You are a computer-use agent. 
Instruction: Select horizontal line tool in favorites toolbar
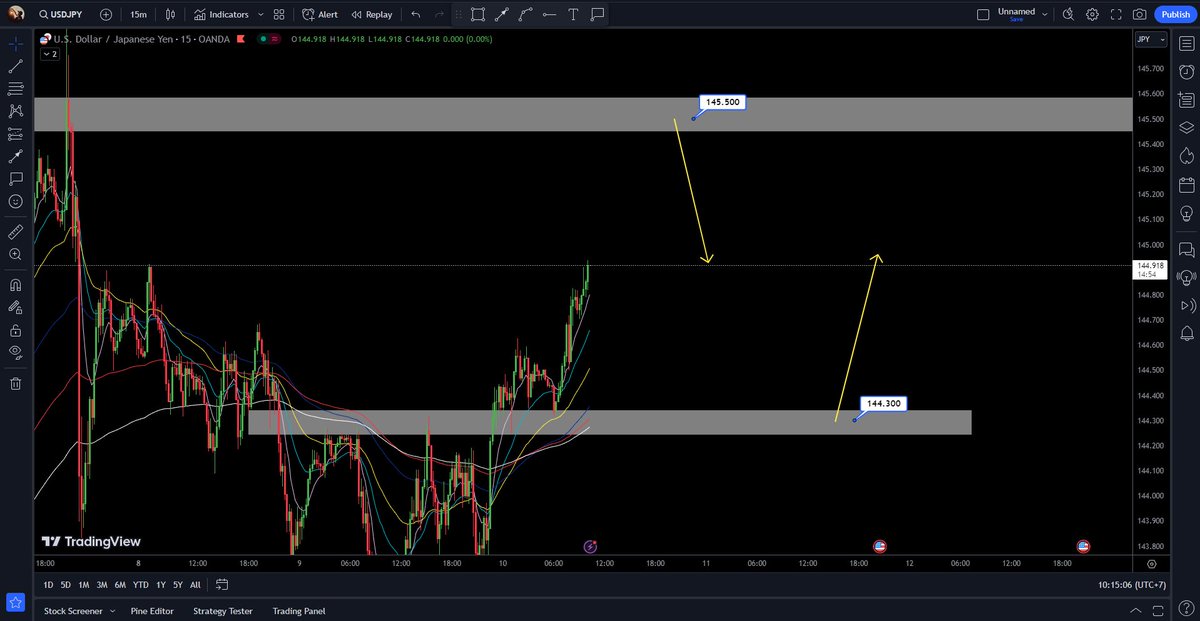(x=549, y=14)
